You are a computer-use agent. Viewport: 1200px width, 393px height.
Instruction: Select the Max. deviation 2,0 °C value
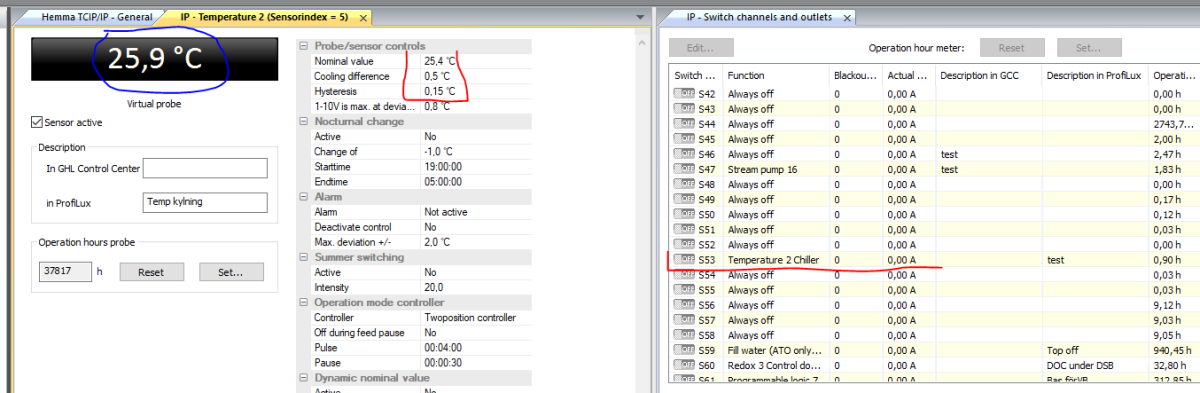(475, 242)
